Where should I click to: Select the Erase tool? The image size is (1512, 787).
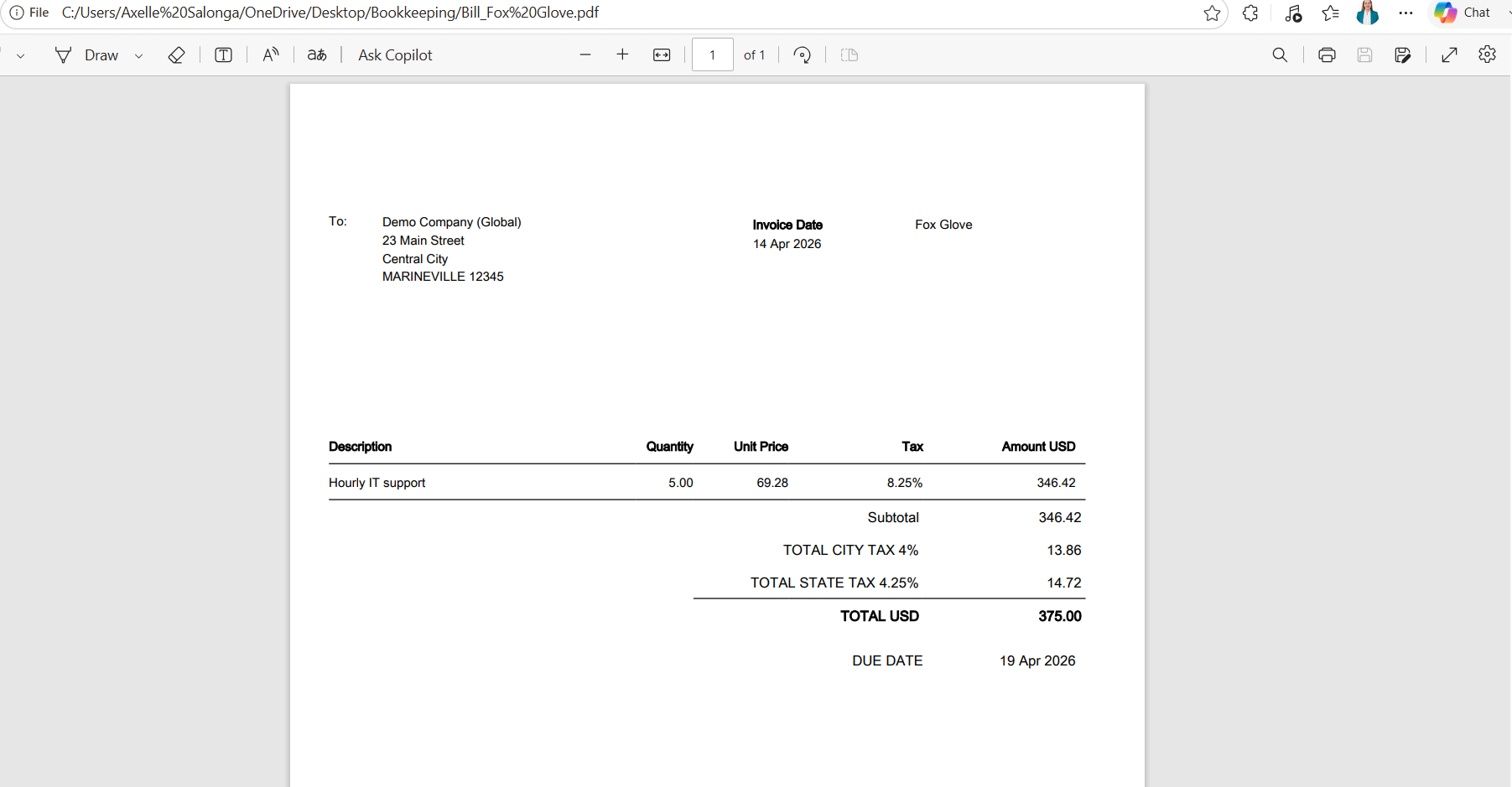tap(176, 55)
